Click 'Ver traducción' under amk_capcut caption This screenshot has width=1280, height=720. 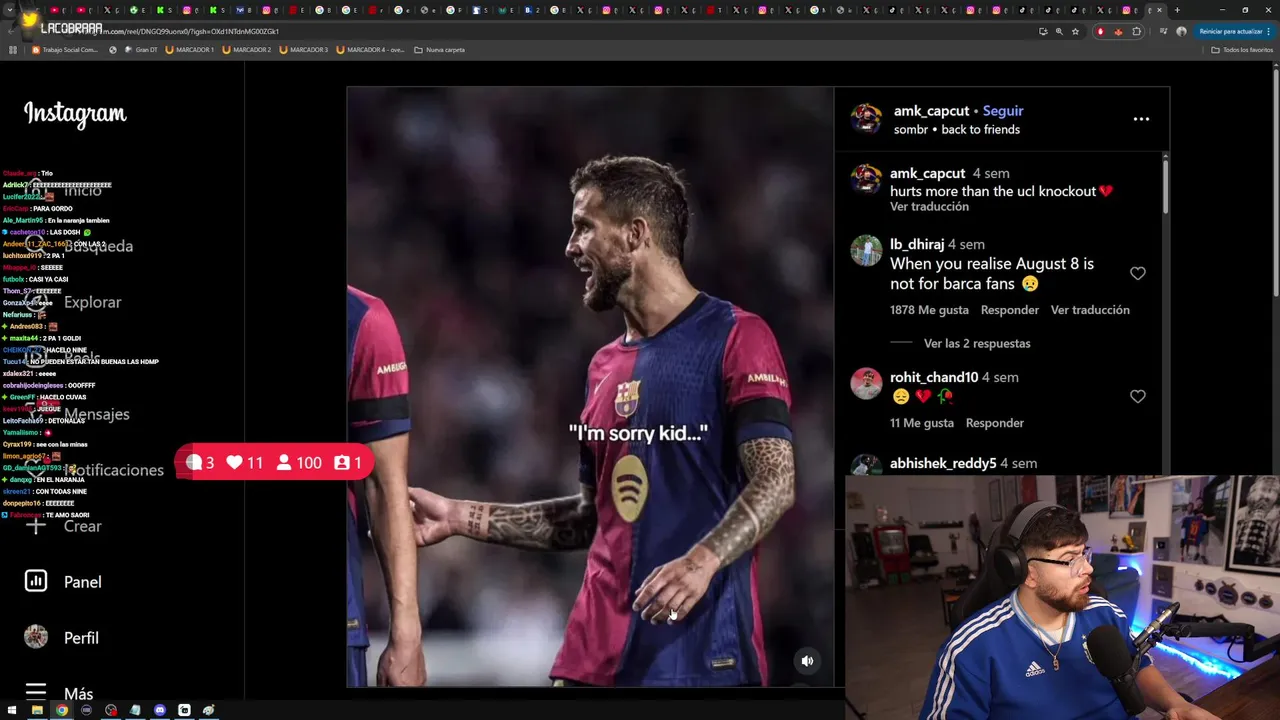pyautogui.click(x=929, y=207)
